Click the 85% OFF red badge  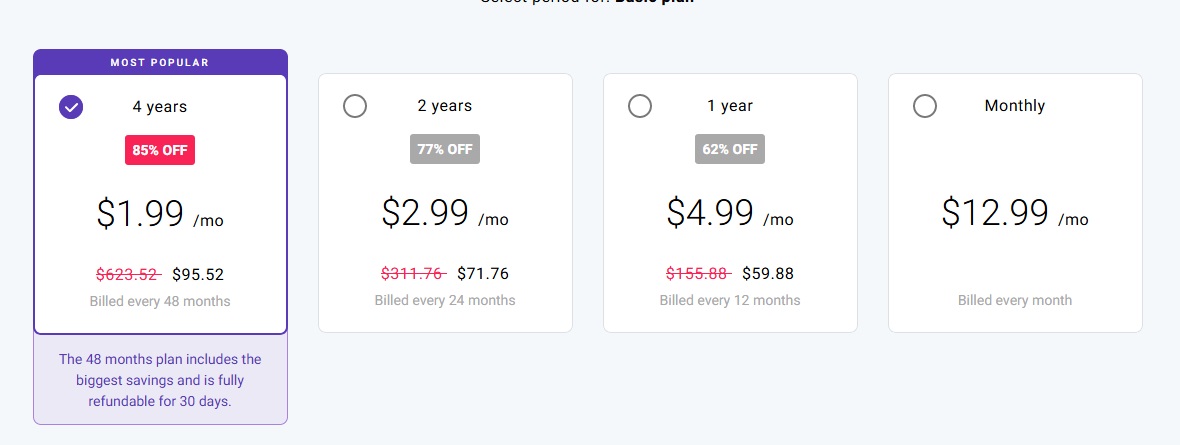click(160, 150)
